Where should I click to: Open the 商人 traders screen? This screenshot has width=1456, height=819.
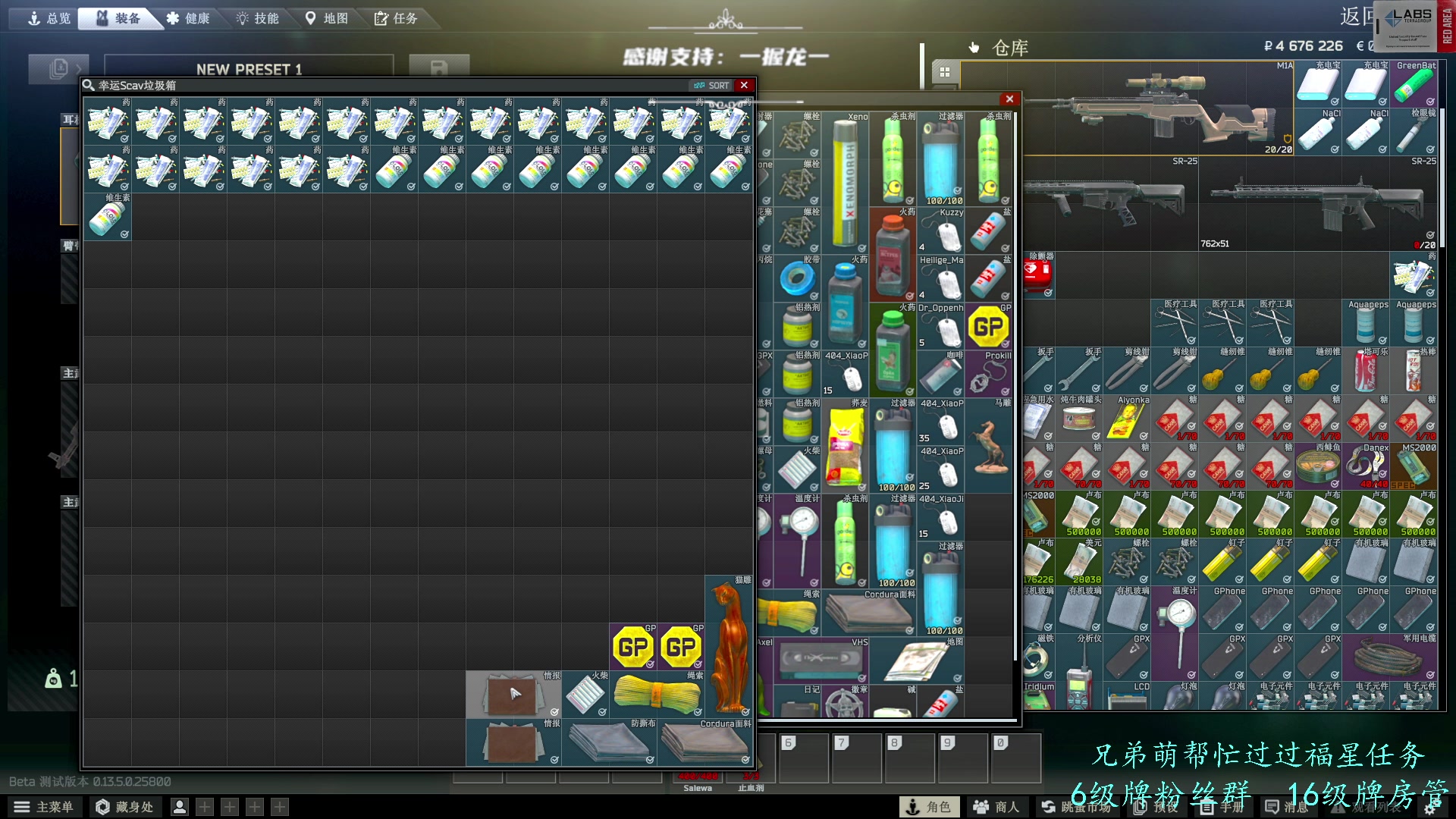coord(996,807)
